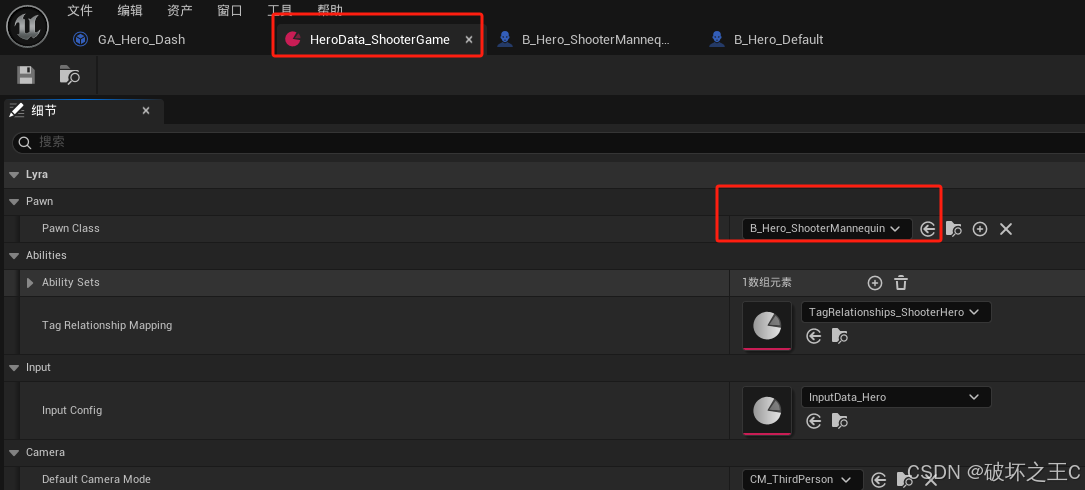Open the 文件 menu

(x=80, y=10)
